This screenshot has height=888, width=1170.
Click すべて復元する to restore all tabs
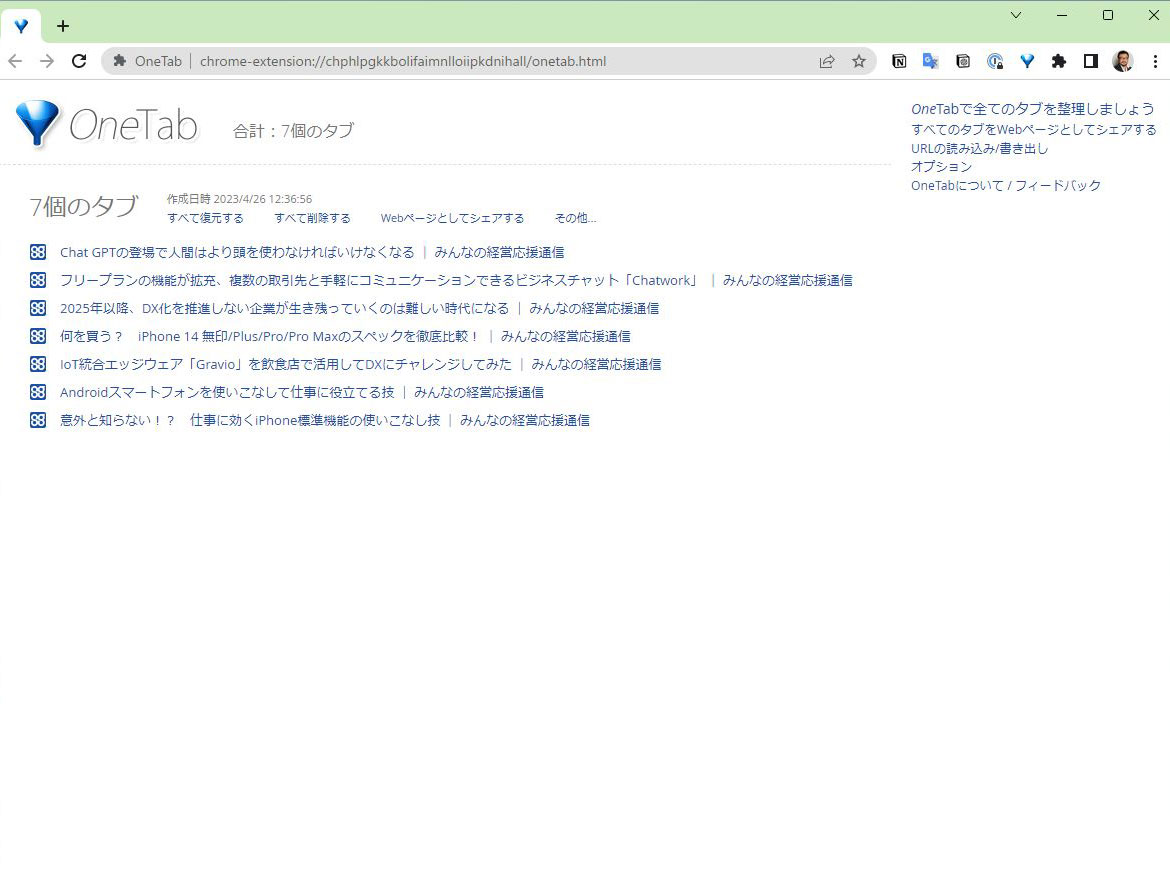[205, 218]
